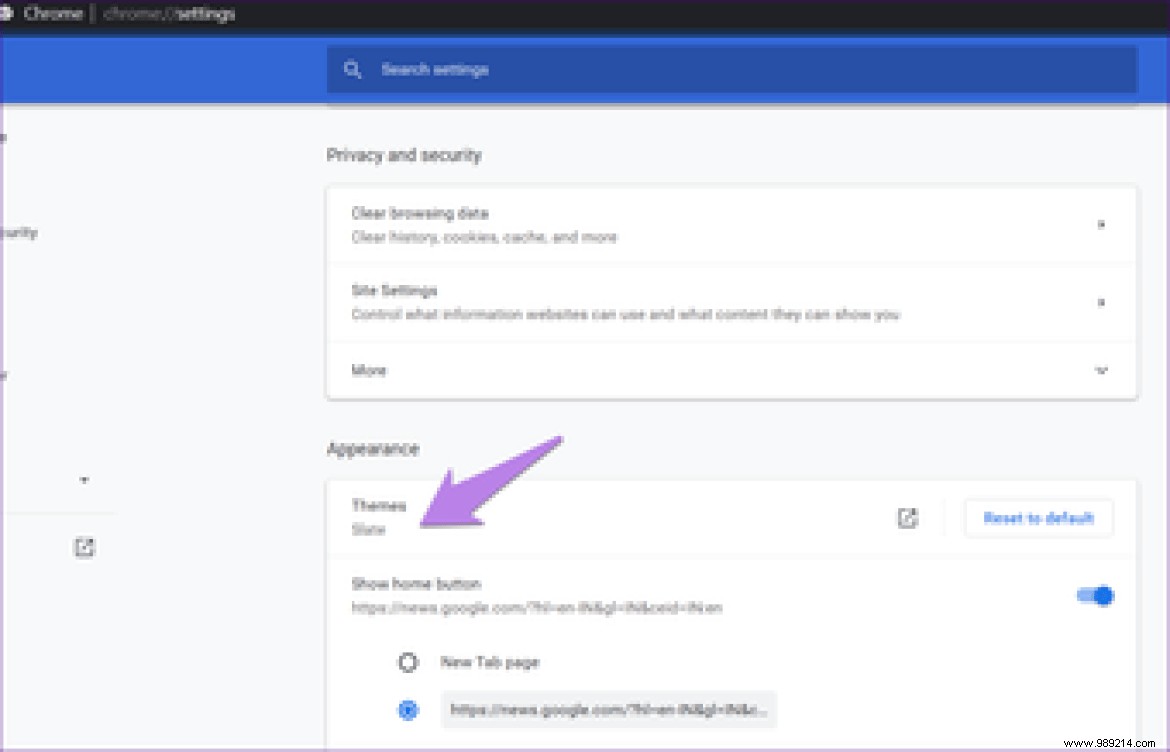Image resolution: width=1170 pixels, height=752 pixels.
Task: Select the custom Google News homepage radio button
Action: point(407,710)
